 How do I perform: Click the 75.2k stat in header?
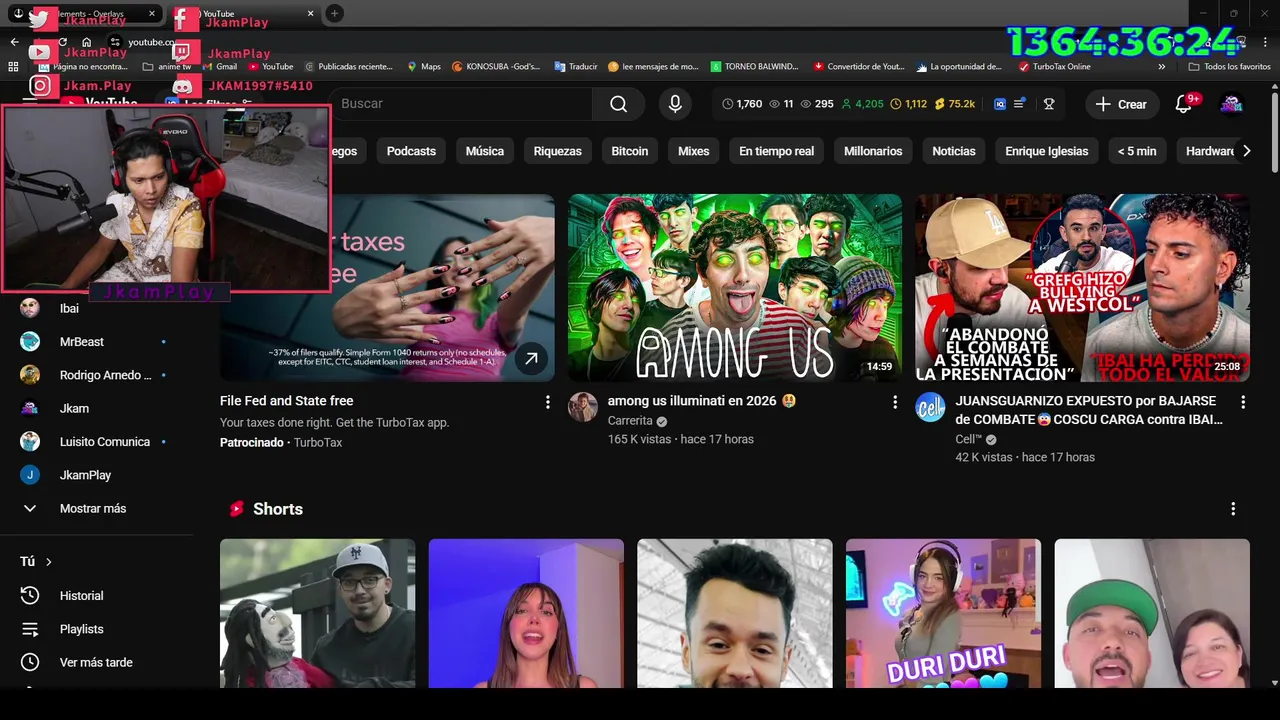[955, 104]
